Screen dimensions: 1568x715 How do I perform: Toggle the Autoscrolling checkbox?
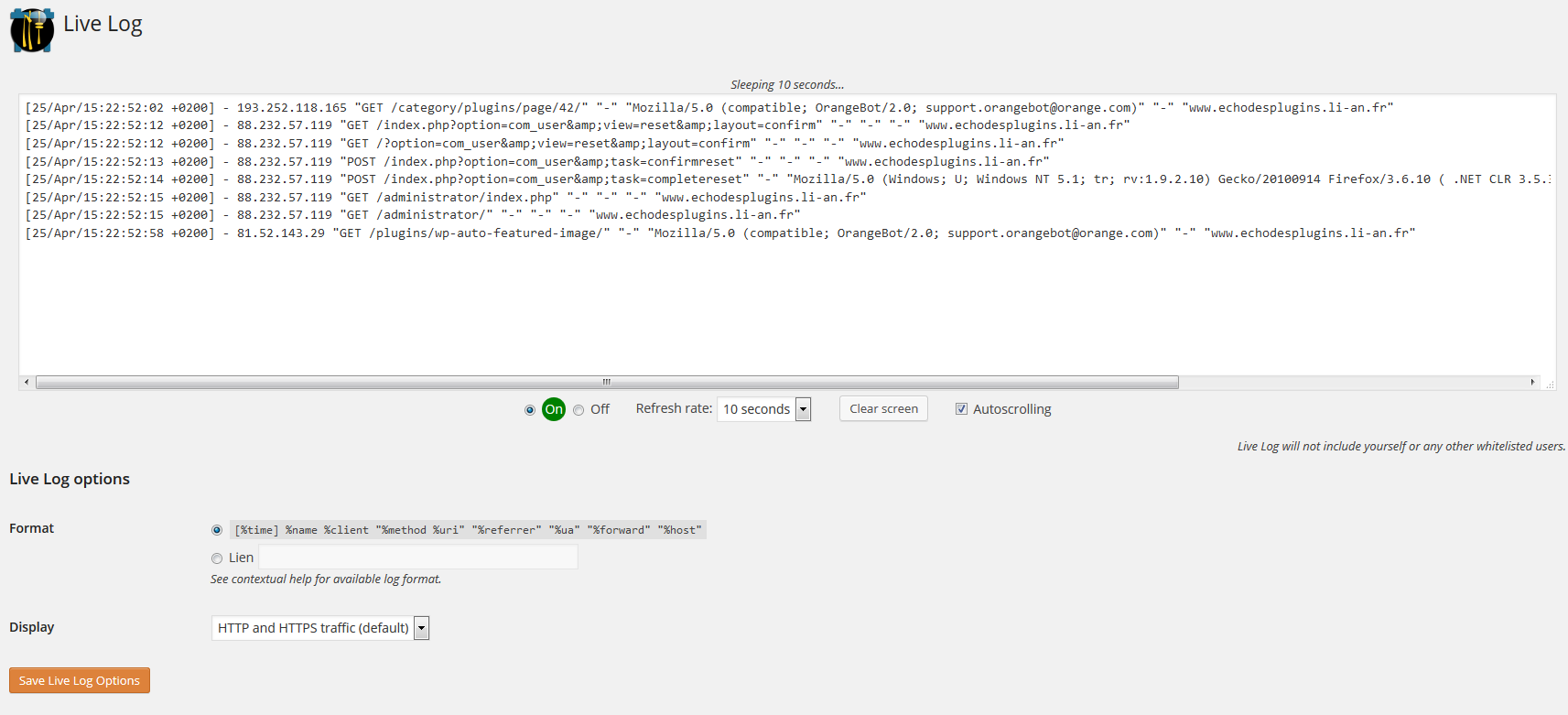click(961, 409)
